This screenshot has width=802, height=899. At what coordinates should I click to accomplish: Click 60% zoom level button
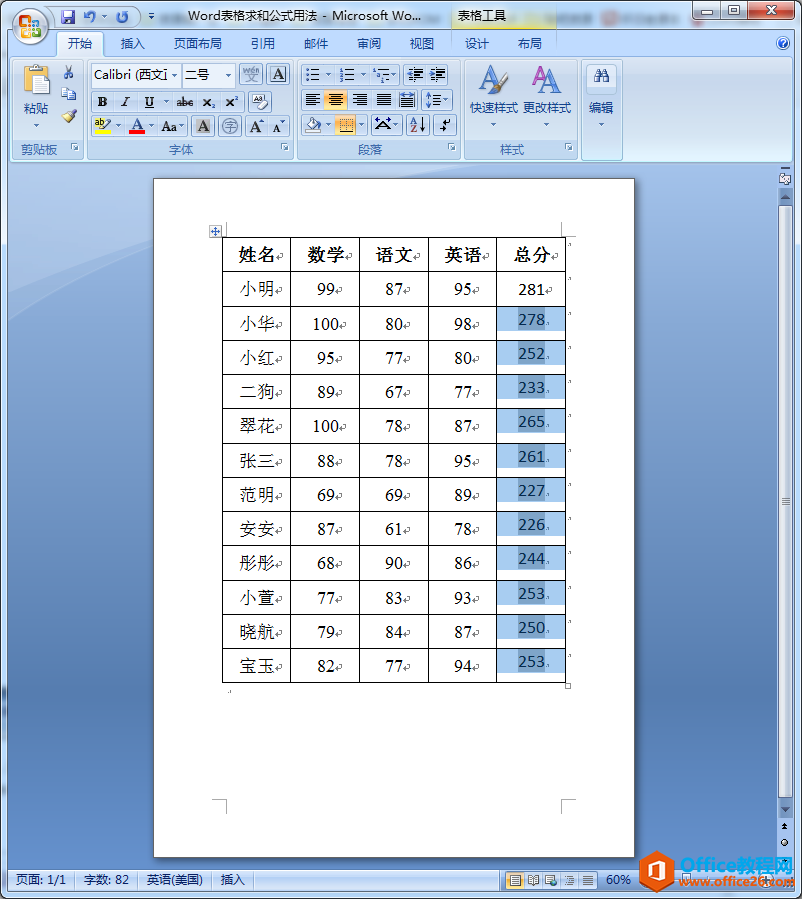pos(618,880)
